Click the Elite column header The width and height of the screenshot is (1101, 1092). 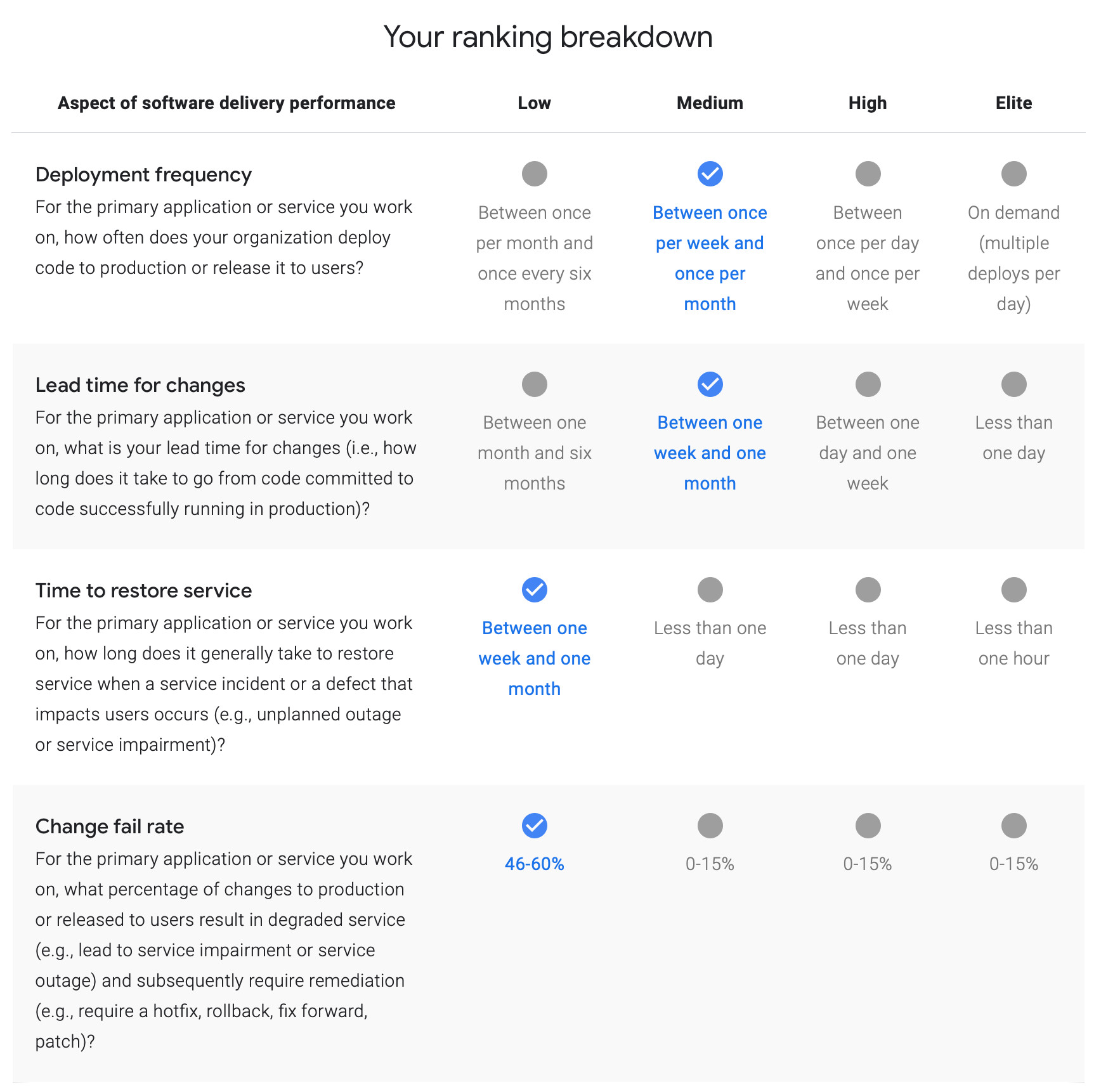coord(1013,103)
